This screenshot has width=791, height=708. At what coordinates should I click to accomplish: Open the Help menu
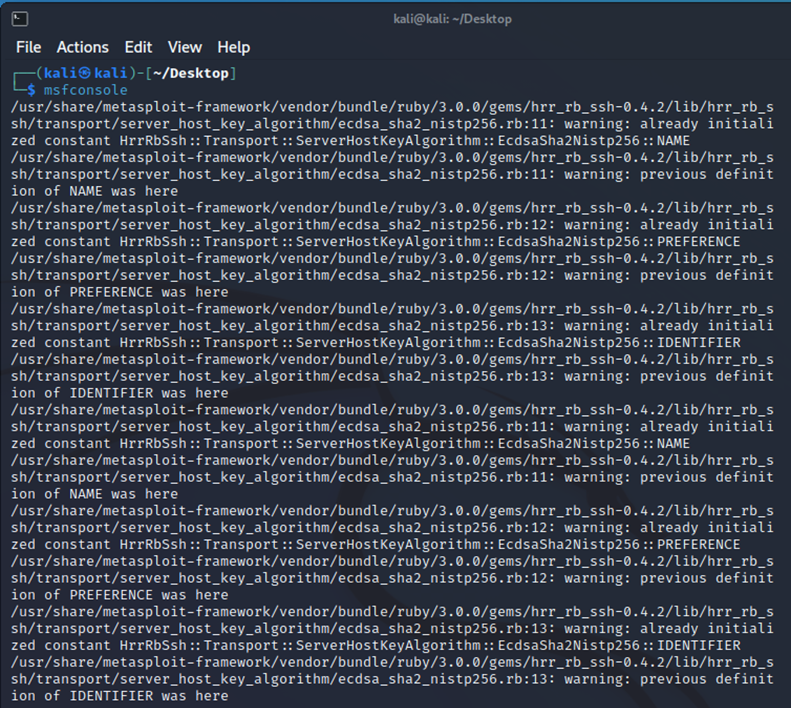tap(233, 47)
